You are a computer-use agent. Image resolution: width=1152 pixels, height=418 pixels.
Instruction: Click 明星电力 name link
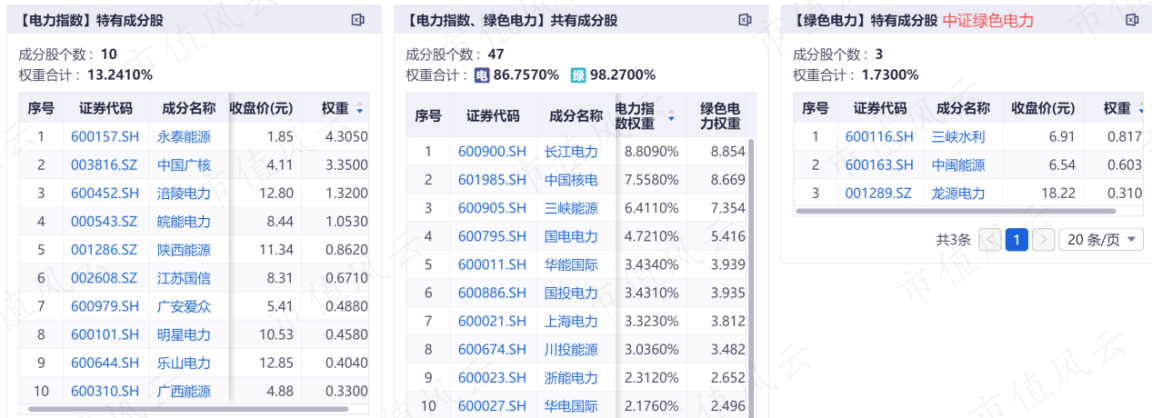[x=184, y=335]
